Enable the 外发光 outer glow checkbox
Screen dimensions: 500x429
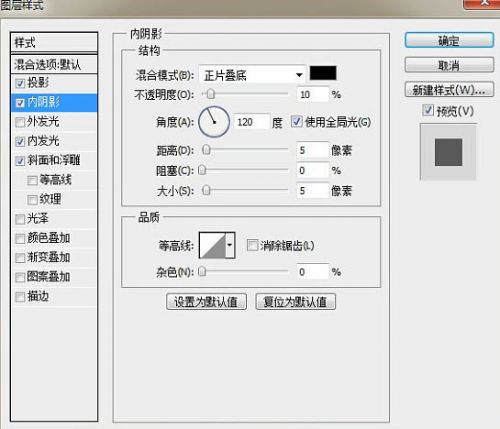20,122
